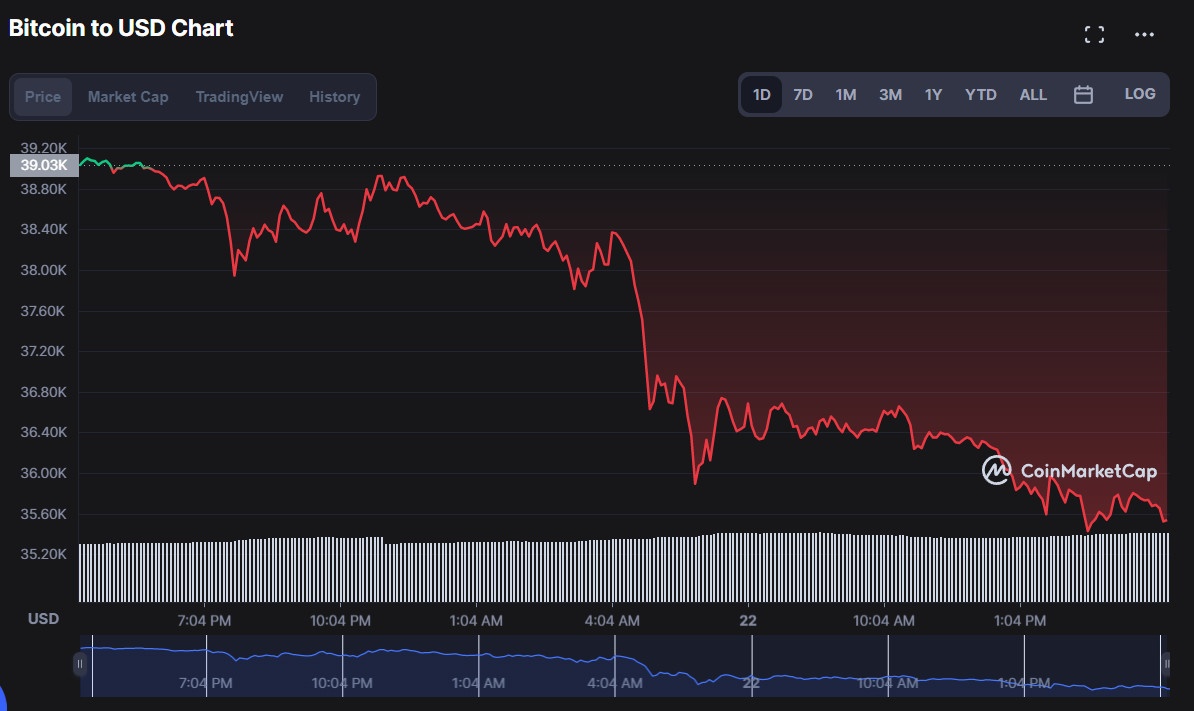Select the YTD time range

(x=980, y=95)
